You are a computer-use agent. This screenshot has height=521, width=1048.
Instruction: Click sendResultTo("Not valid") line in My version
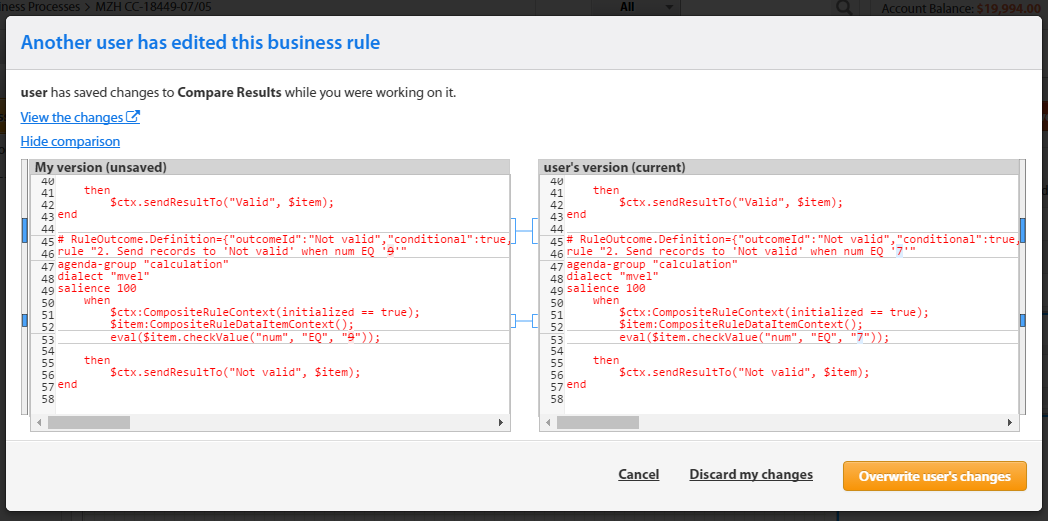tap(235, 372)
